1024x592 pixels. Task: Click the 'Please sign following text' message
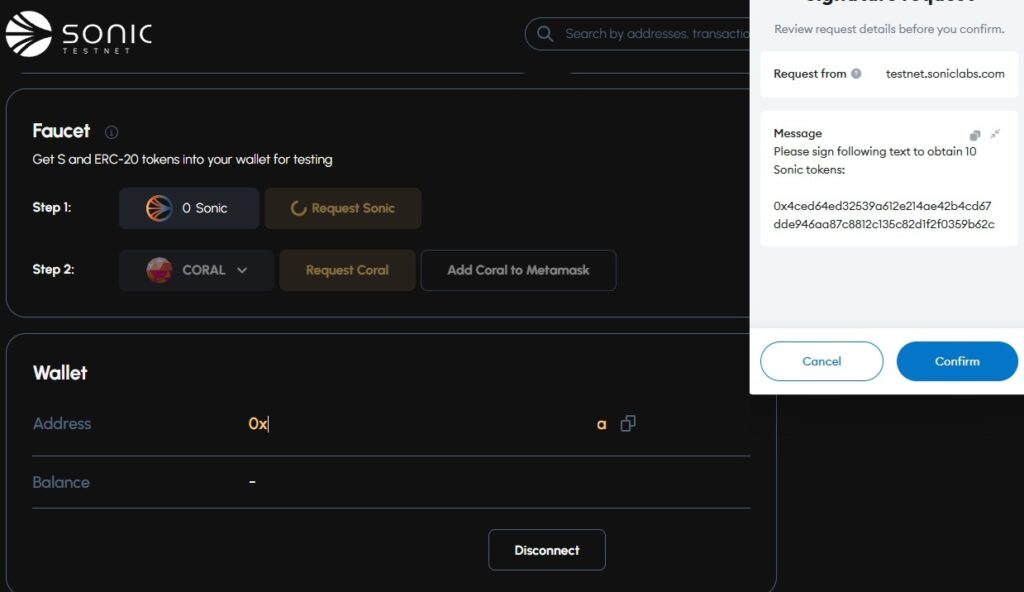click(x=875, y=160)
